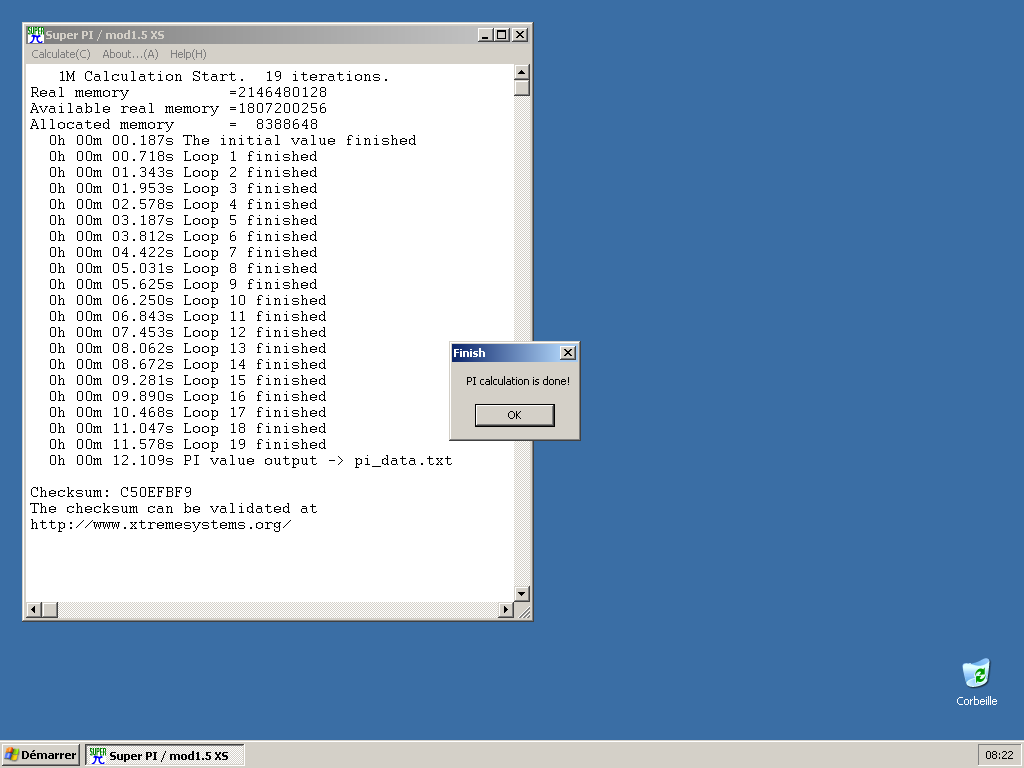Viewport: 1024px width, 768px height.
Task: Click the 'Loop 3 finished' line
Action: pos(183,189)
